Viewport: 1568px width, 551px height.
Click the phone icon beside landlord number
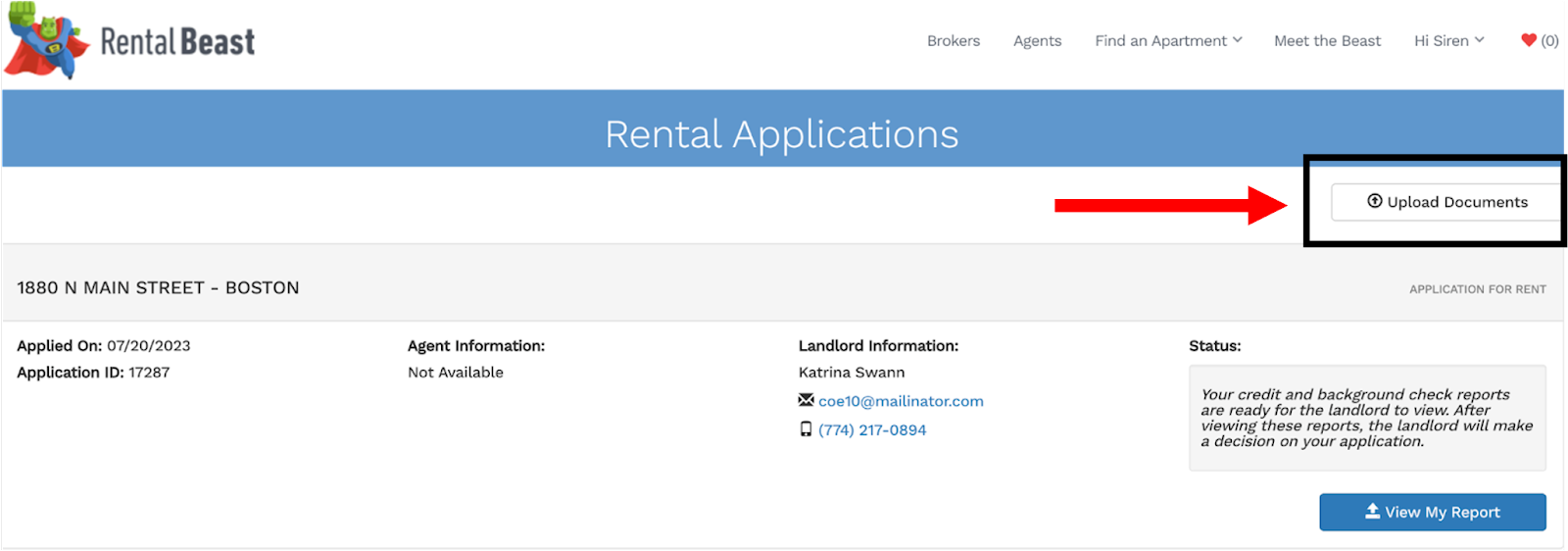[806, 429]
